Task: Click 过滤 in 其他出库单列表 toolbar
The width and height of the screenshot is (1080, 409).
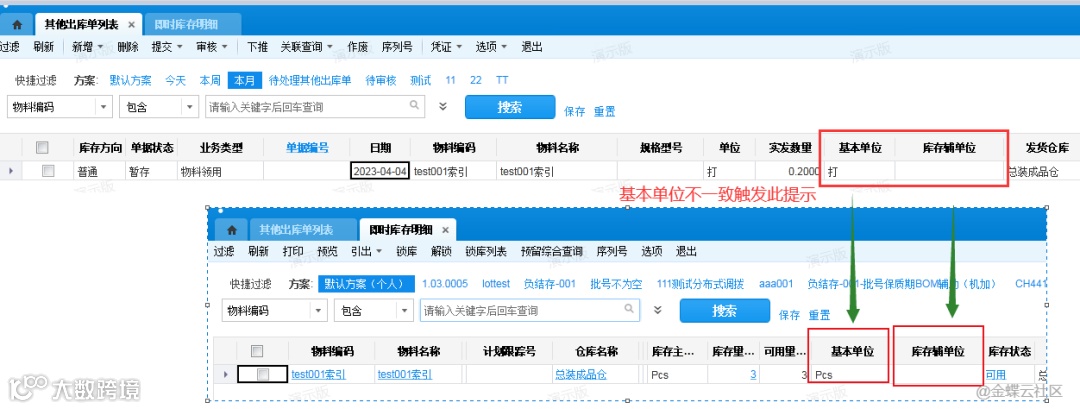Action: pyautogui.click(x=10, y=47)
